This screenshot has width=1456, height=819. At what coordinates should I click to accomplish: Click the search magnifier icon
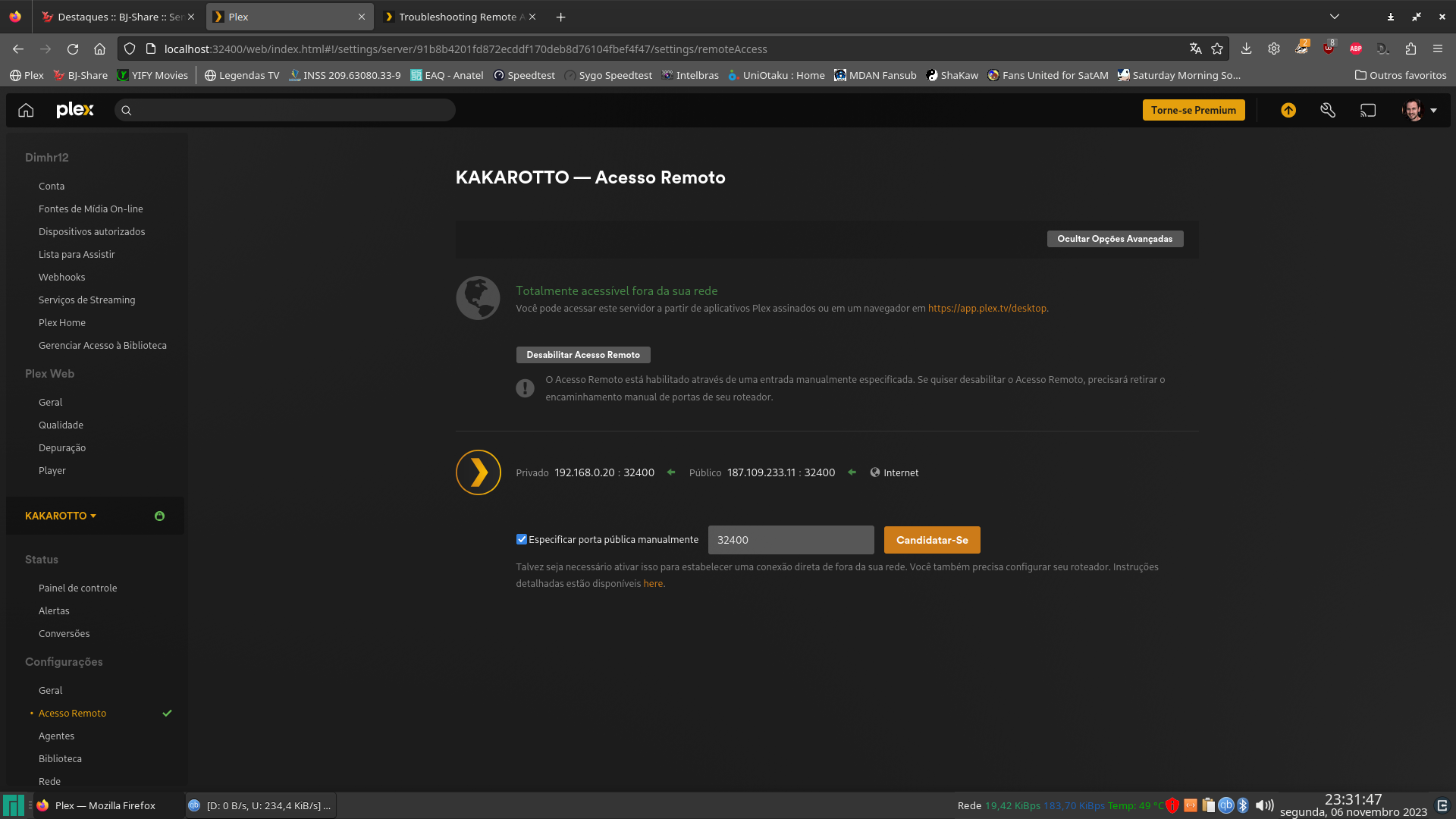click(x=127, y=111)
